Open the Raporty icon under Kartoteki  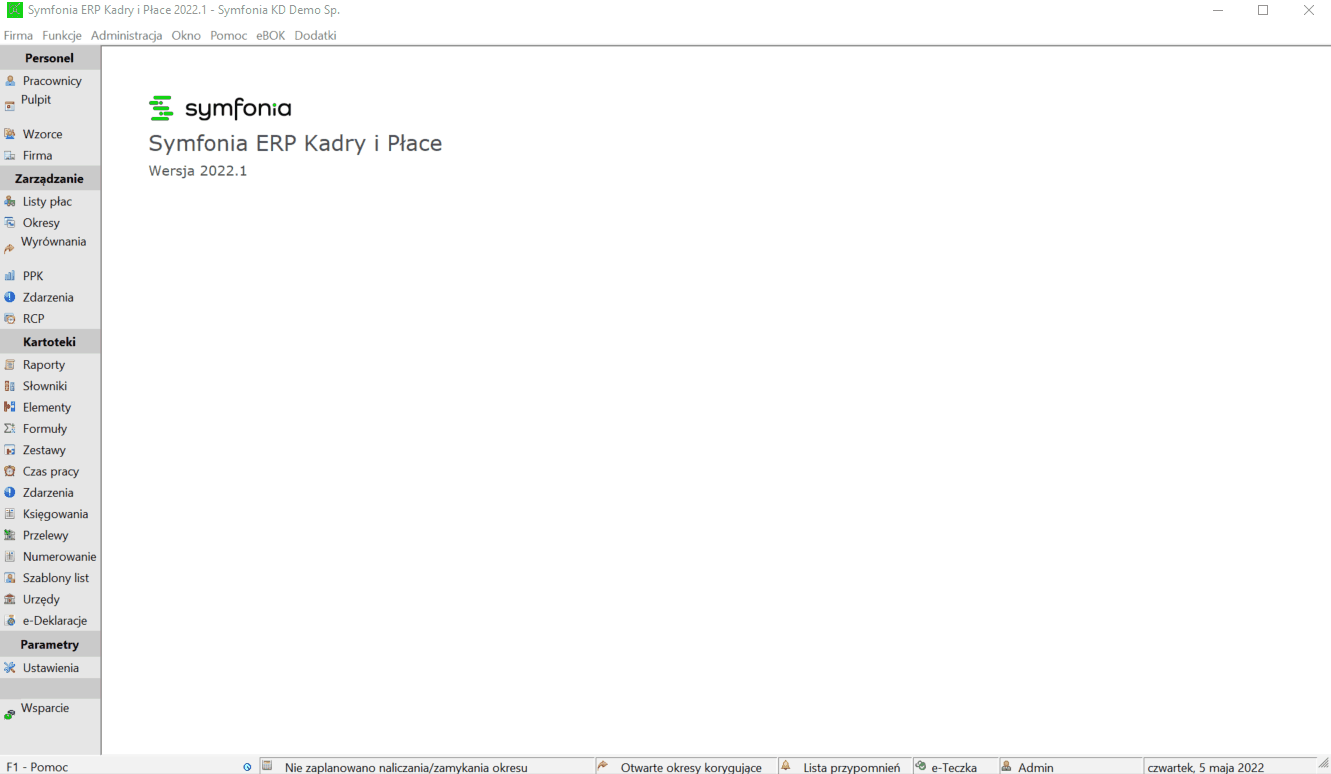point(10,365)
